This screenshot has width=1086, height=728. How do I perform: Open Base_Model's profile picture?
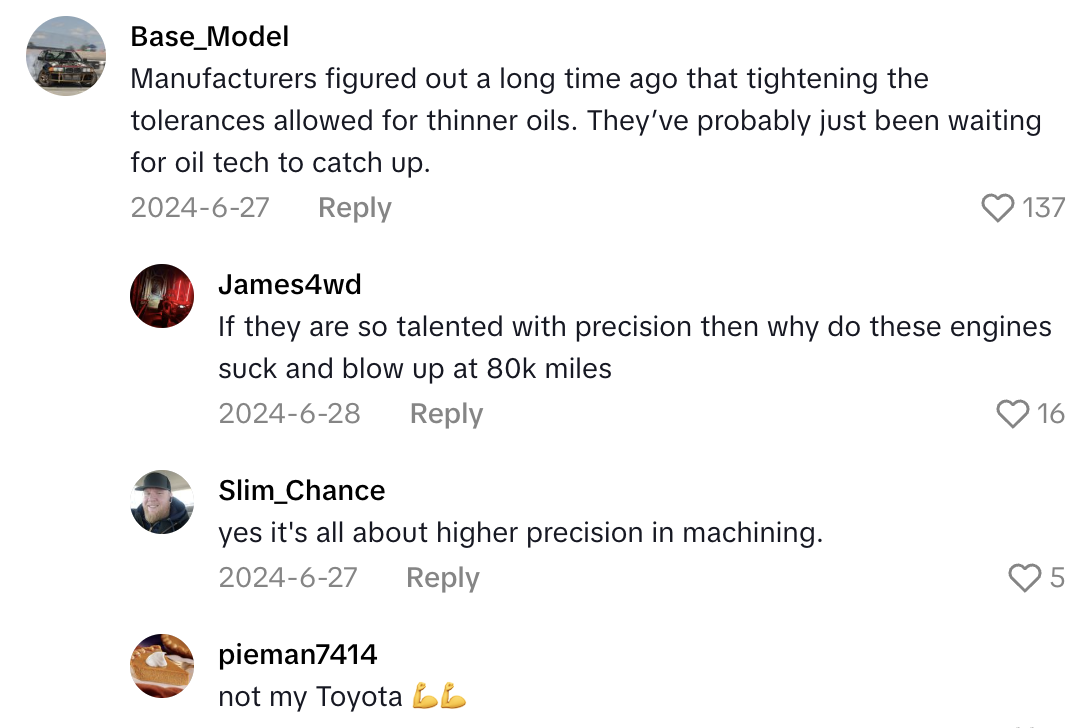[x=66, y=56]
